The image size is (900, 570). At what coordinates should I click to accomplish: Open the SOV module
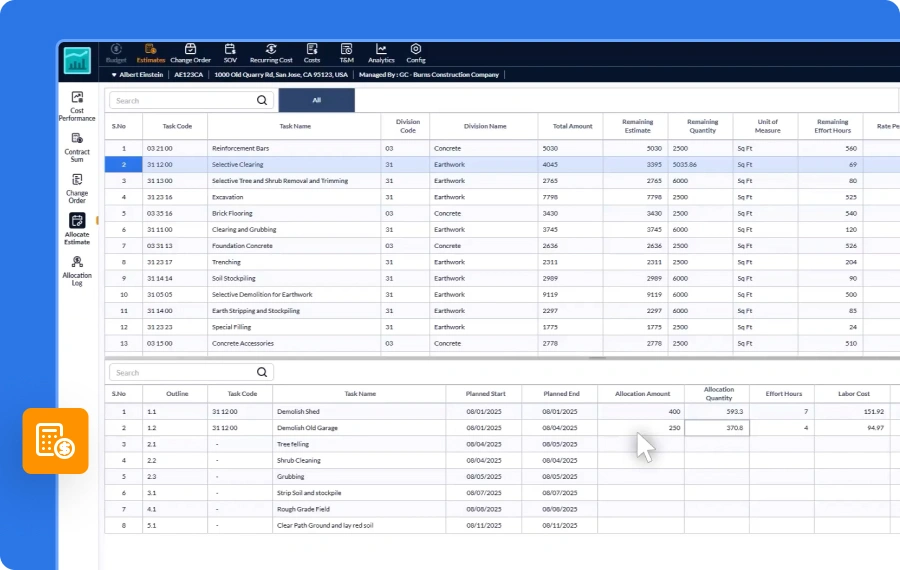(230, 53)
